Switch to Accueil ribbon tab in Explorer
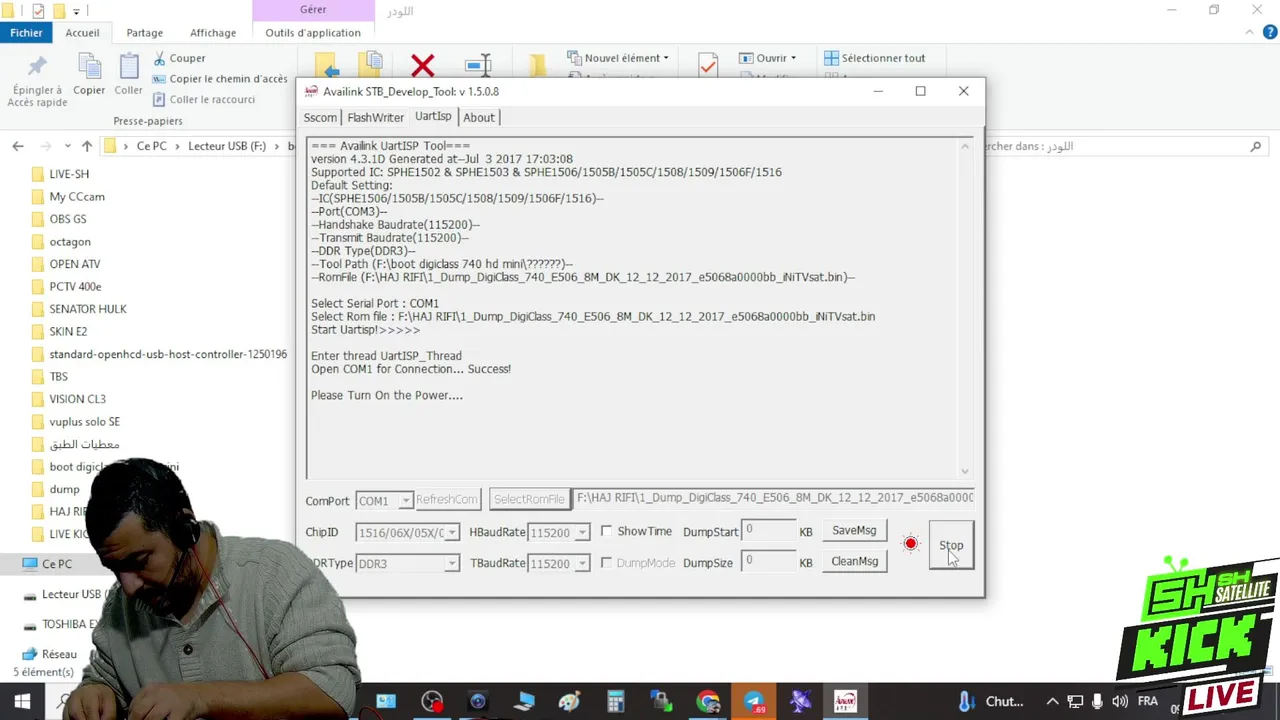 point(82,32)
